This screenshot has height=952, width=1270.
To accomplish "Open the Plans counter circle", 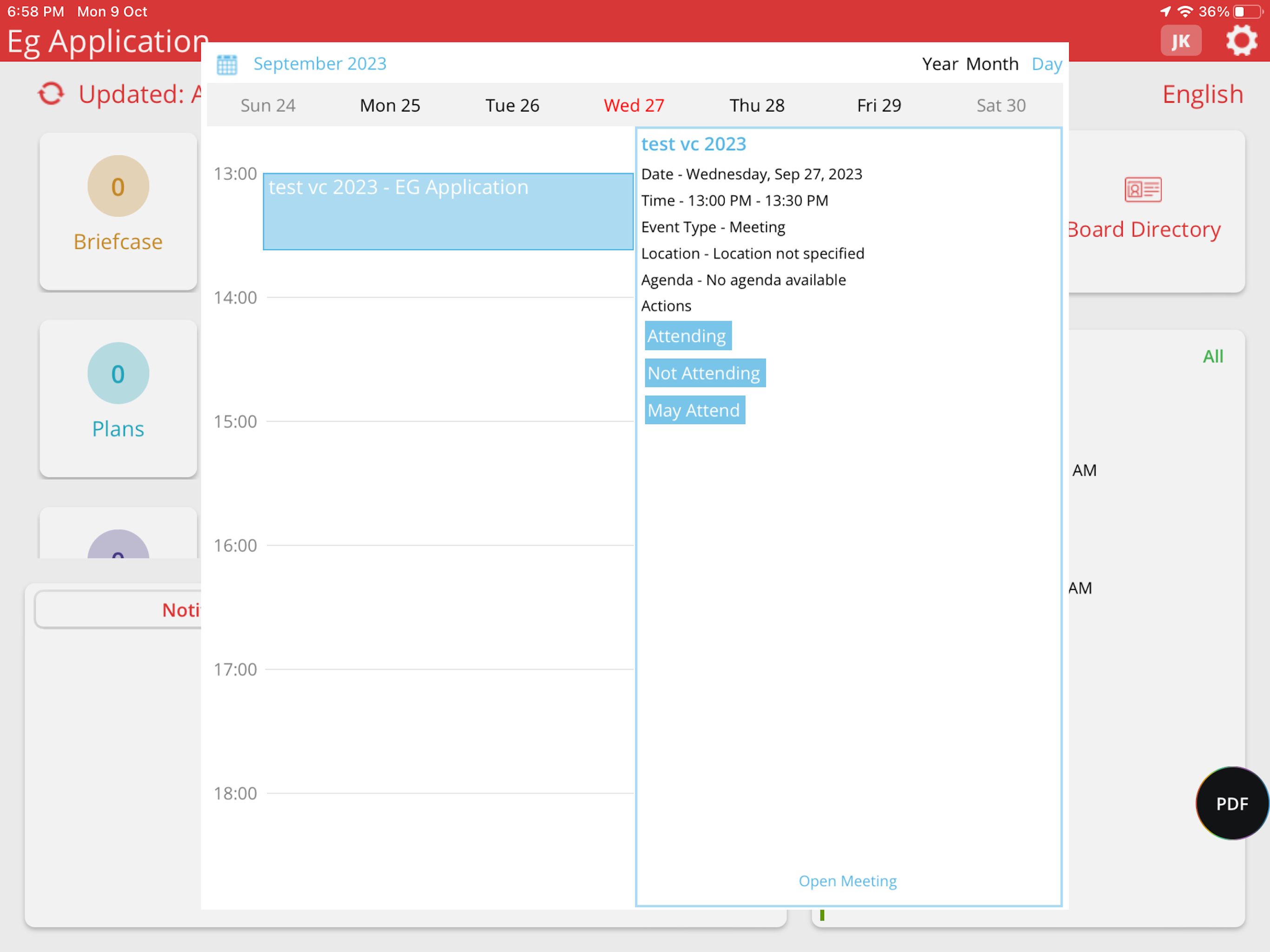I will coord(118,373).
